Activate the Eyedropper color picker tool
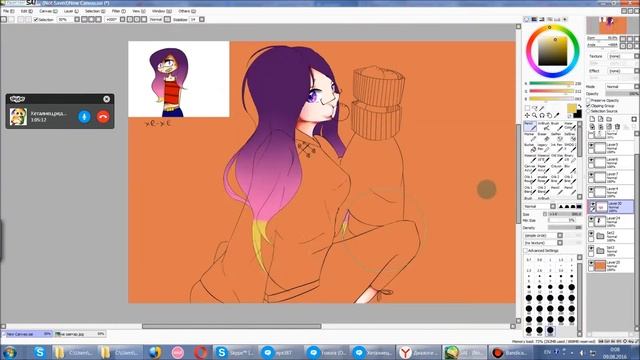 pyautogui.click(x=556, y=116)
